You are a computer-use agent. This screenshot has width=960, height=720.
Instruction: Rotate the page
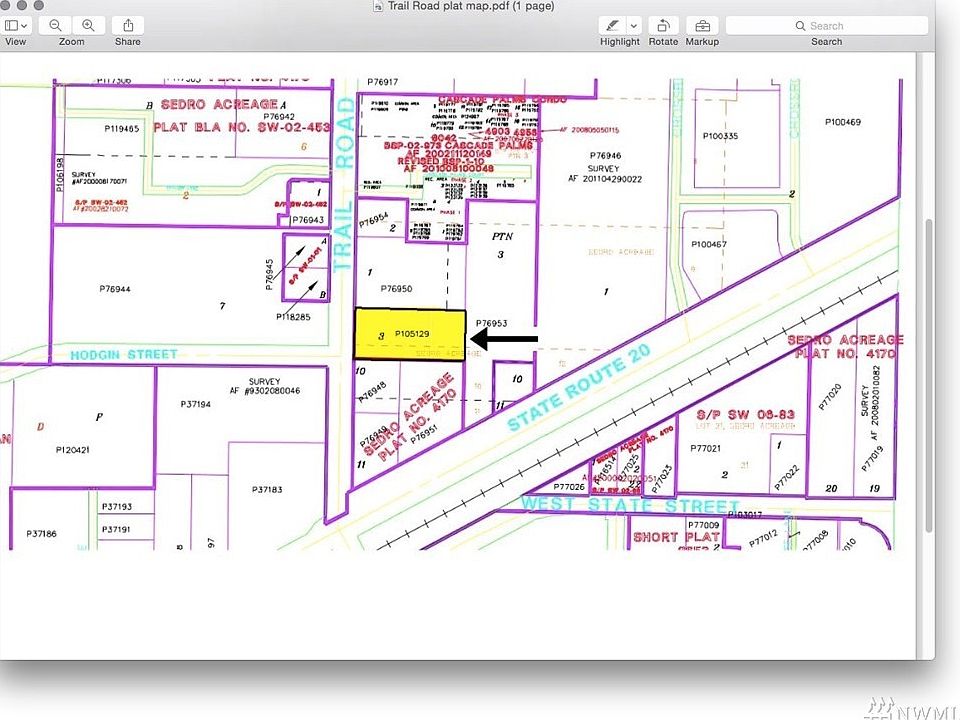pyautogui.click(x=663, y=26)
